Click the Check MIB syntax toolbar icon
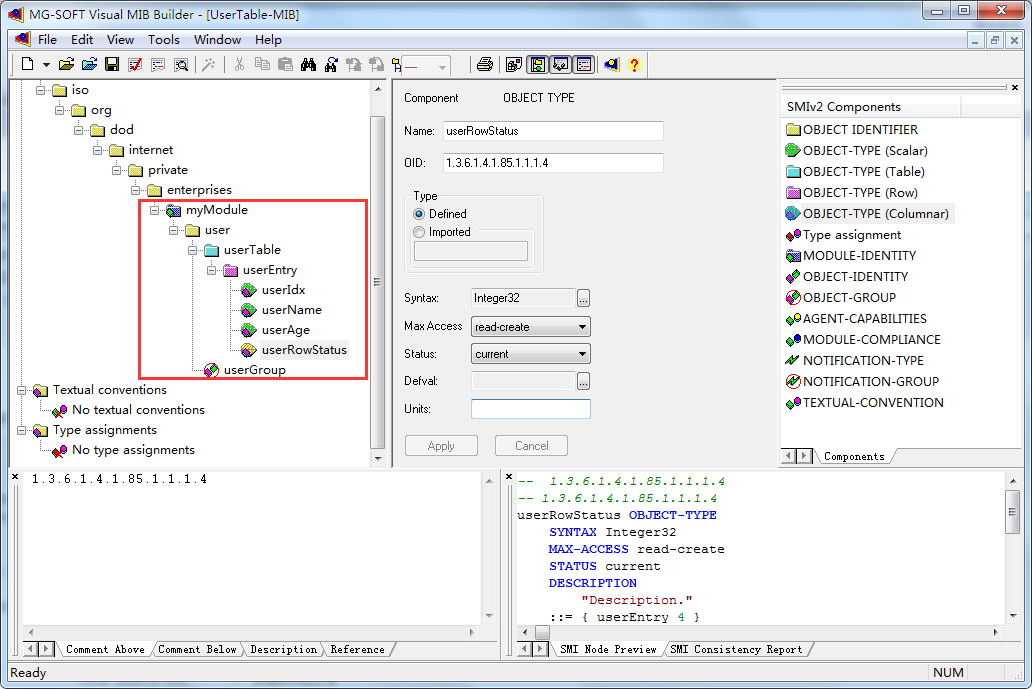Viewport: 1032px width, 689px height. click(x=133, y=63)
